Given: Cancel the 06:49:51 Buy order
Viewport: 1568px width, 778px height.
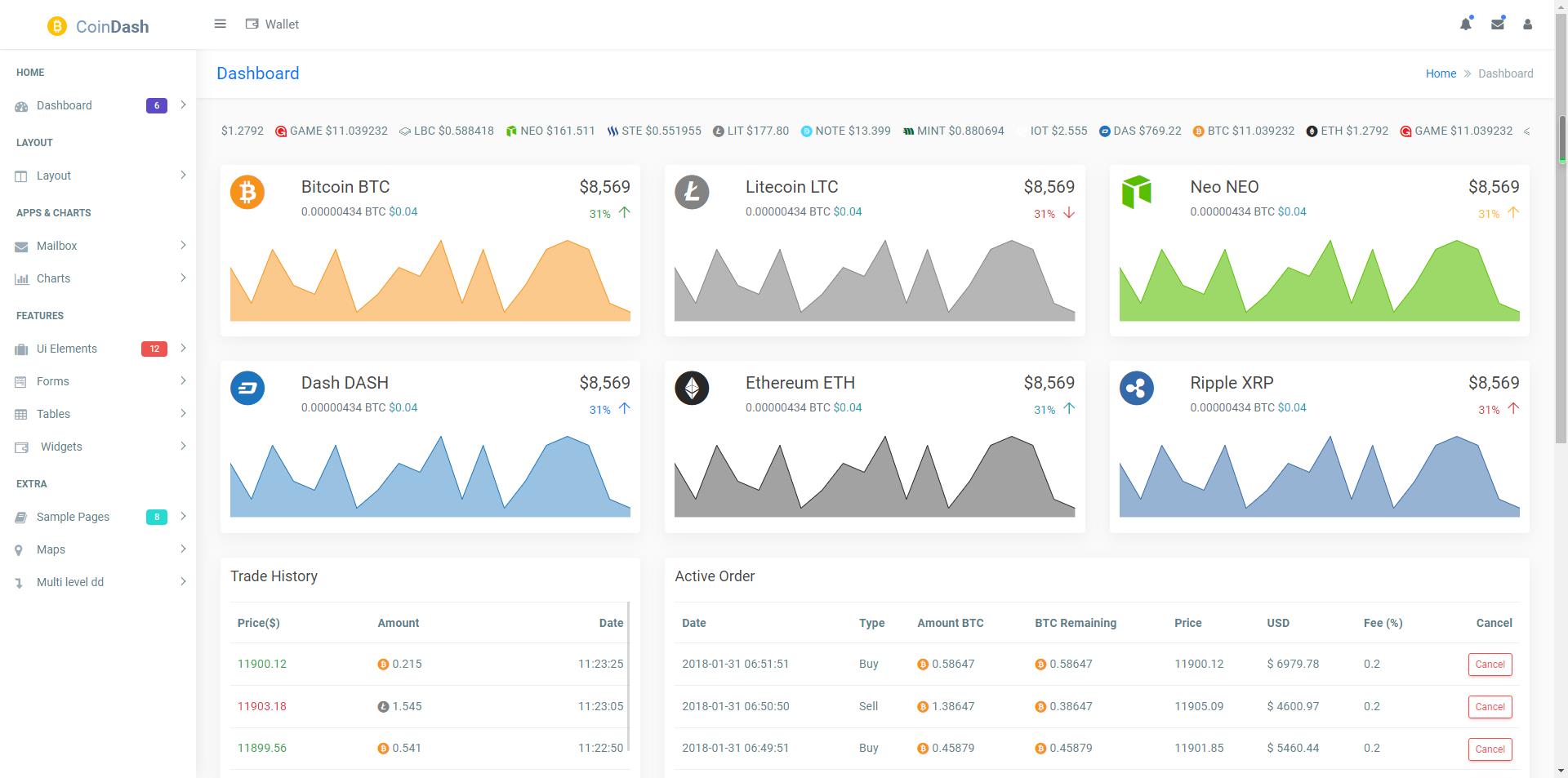Looking at the screenshot, I should click(x=1490, y=749).
